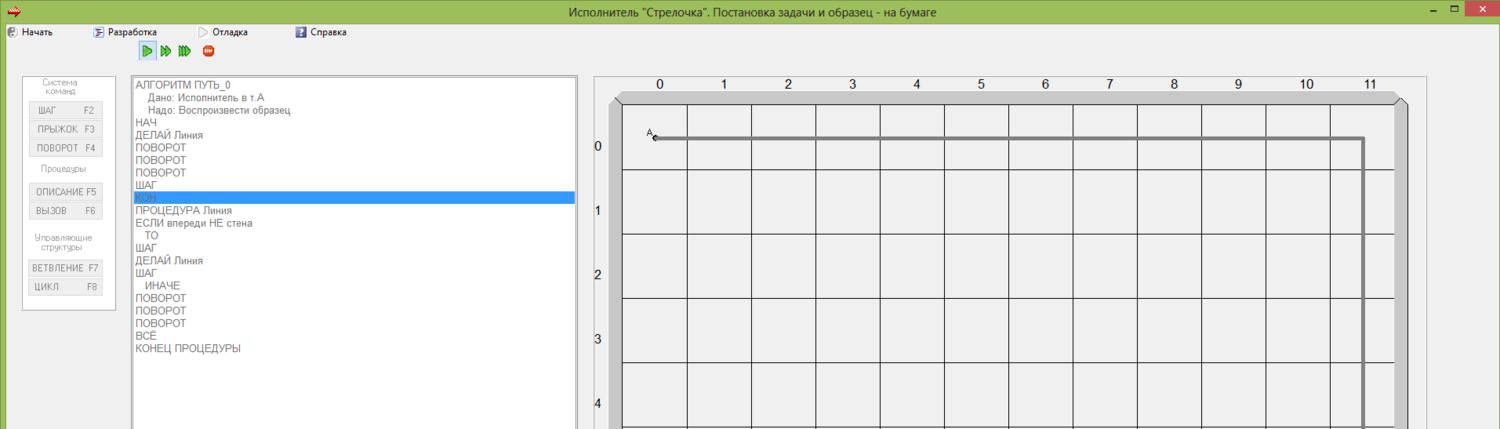The image size is (1500, 429).
Task: Click the green single-step run icon
Action: [147, 51]
